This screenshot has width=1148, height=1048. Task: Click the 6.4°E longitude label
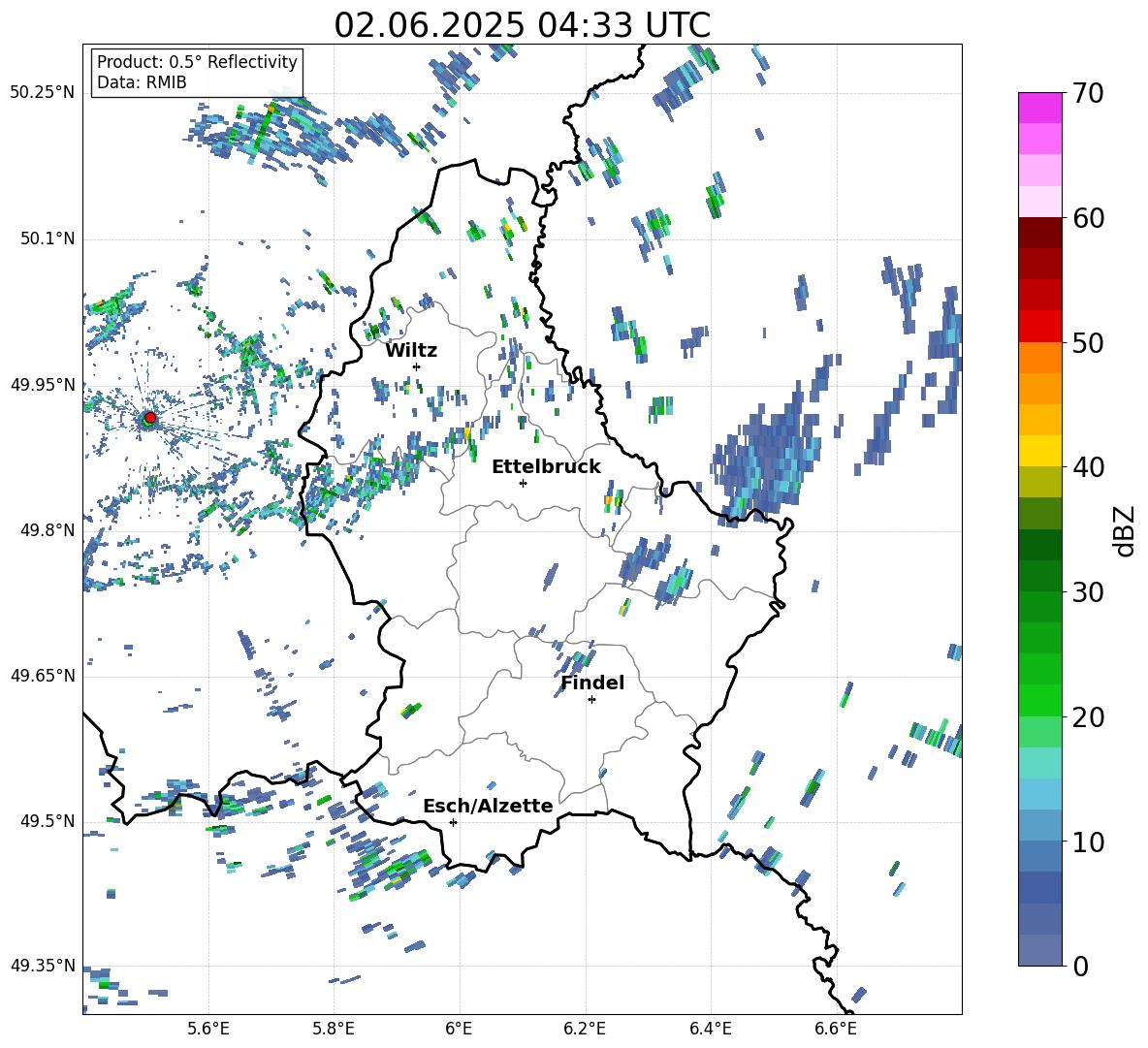coord(710,1030)
